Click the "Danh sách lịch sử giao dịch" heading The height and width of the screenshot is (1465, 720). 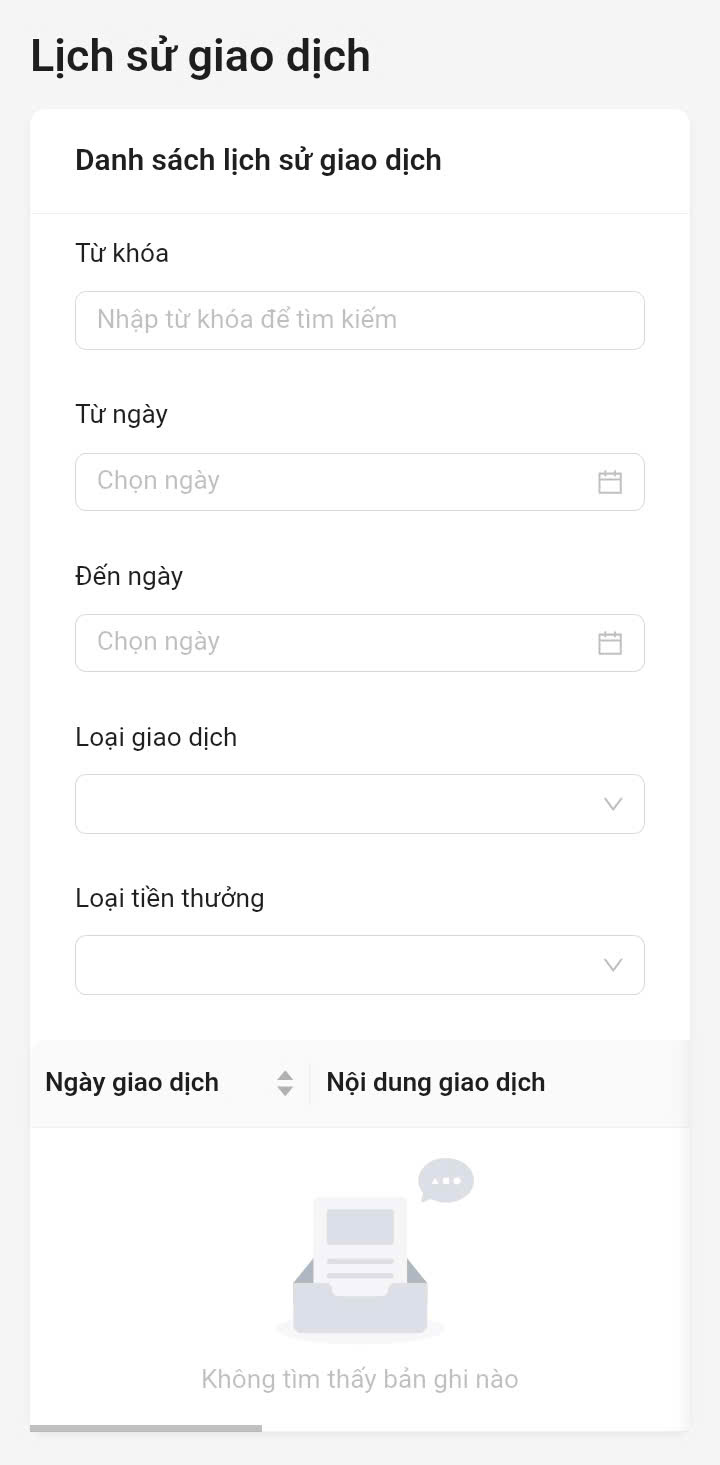coord(258,160)
